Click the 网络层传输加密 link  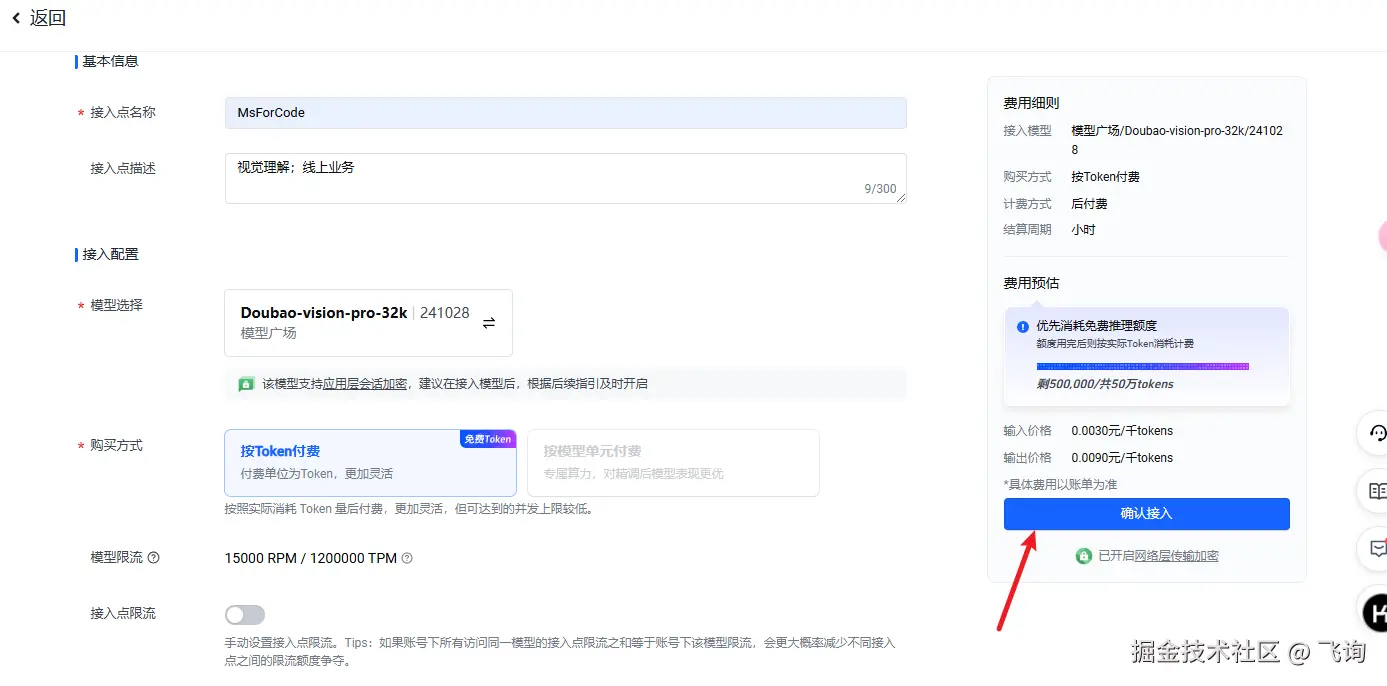[1176, 556]
